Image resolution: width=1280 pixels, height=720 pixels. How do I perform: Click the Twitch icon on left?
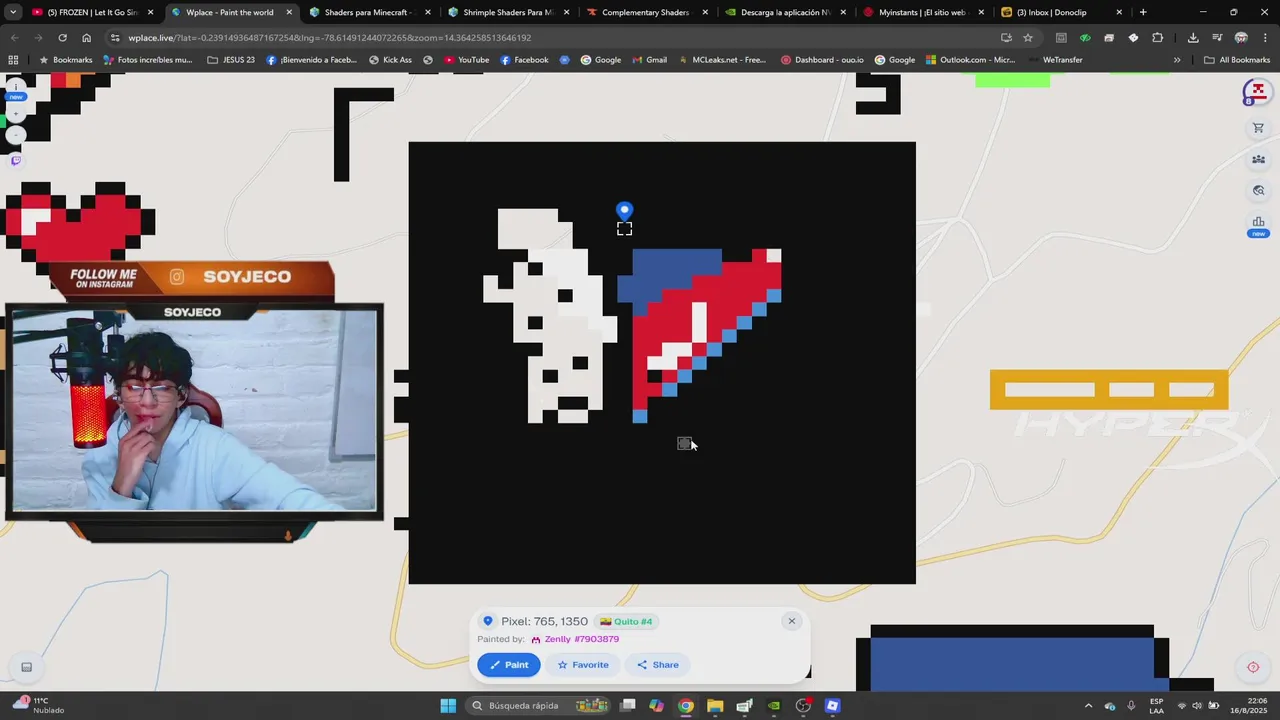pyautogui.click(x=15, y=160)
